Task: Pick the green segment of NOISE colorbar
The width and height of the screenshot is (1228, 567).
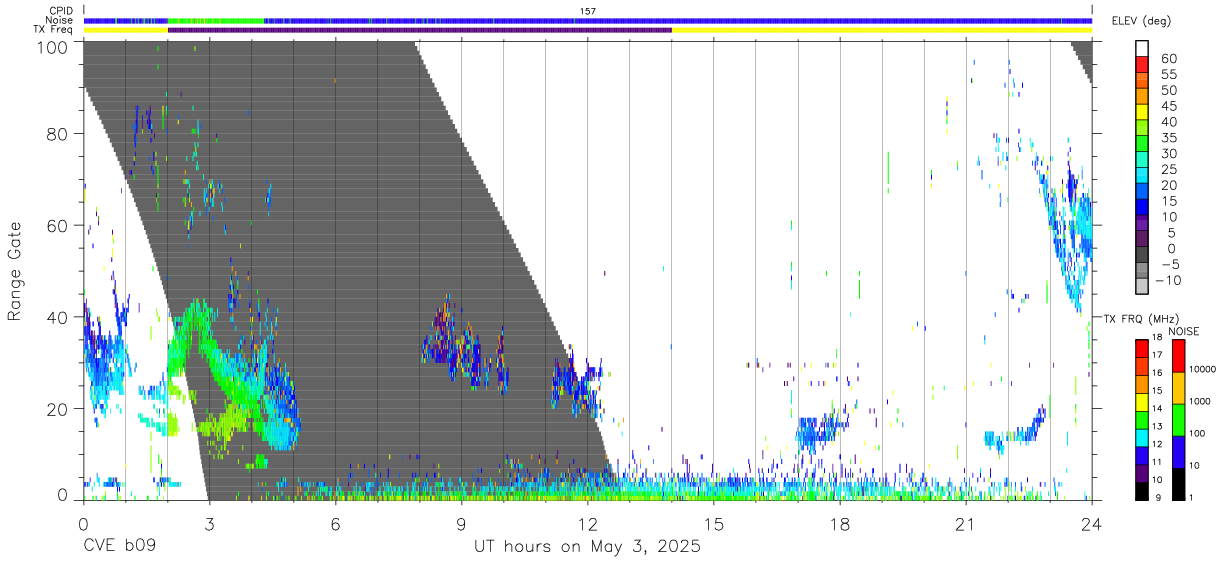Action: 1177,418
